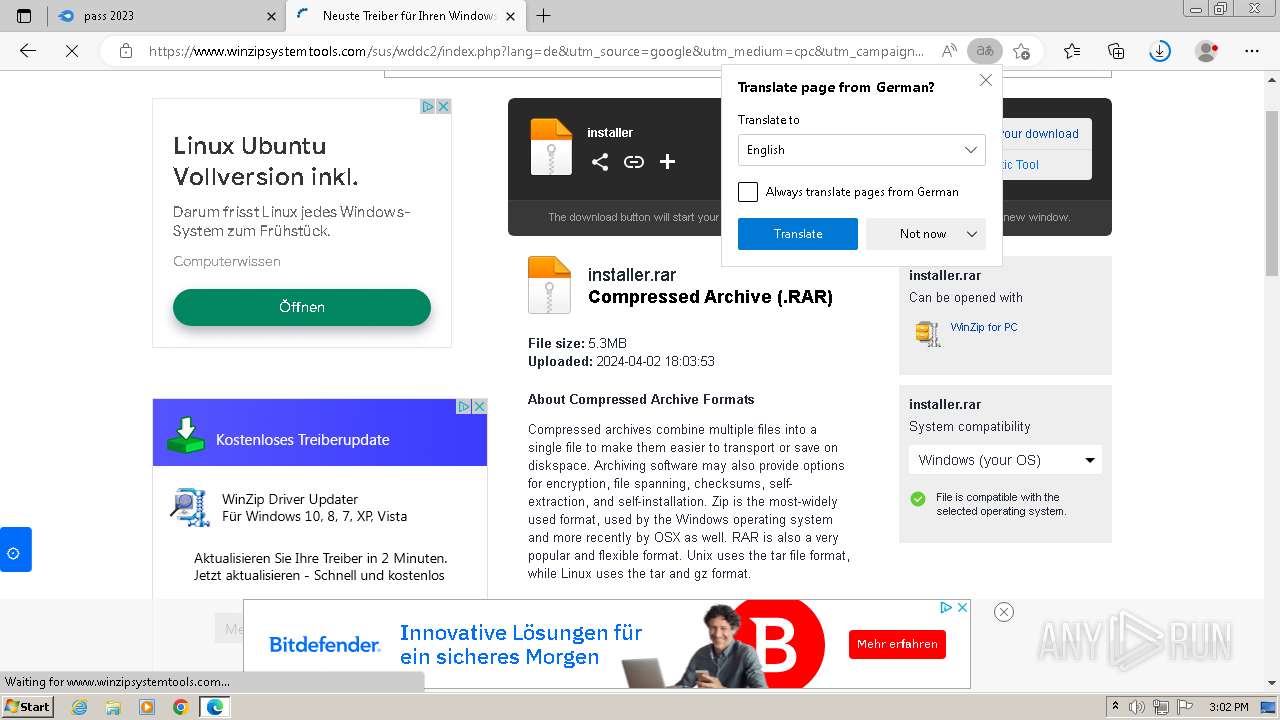This screenshot has width=1280, height=720.
Task: Click the Öffnen button in Linux ad
Action: [302, 307]
